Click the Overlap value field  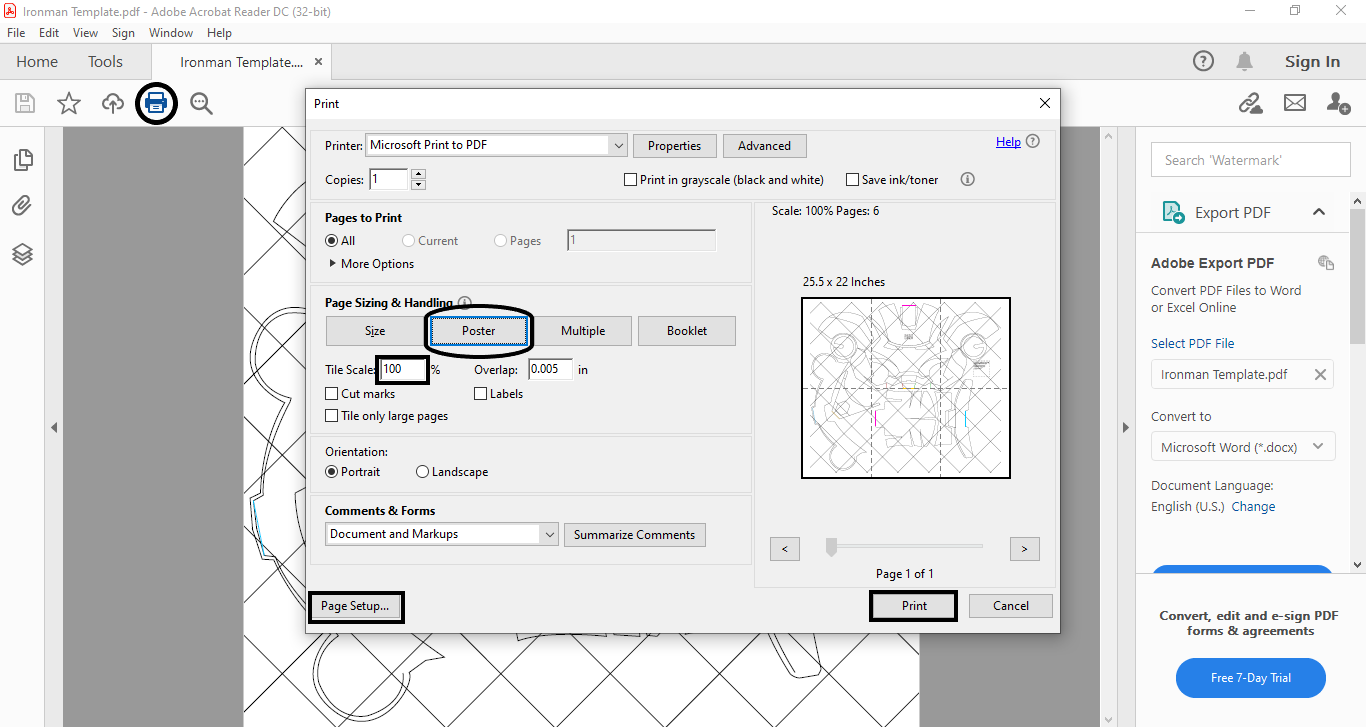[x=551, y=369]
